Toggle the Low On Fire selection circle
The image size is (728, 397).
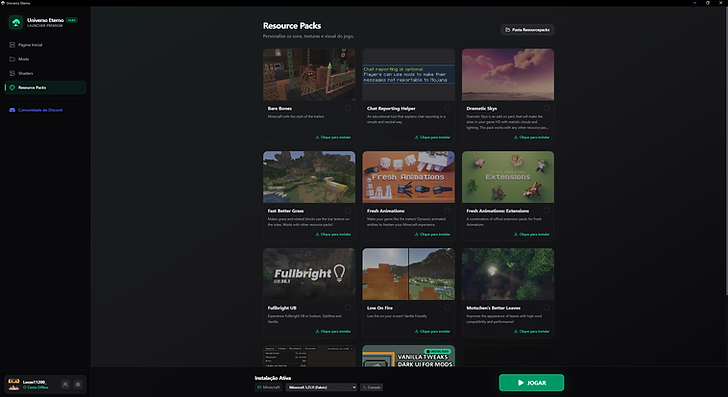click(447, 308)
